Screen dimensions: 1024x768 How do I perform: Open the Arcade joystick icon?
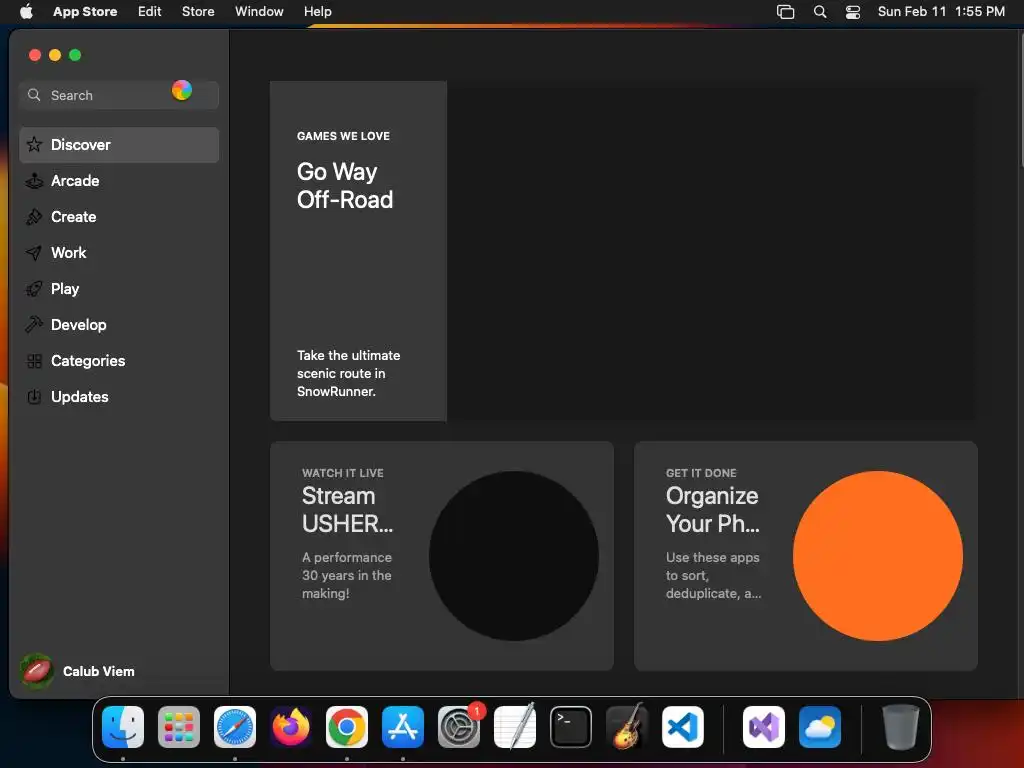tap(34, 181)
